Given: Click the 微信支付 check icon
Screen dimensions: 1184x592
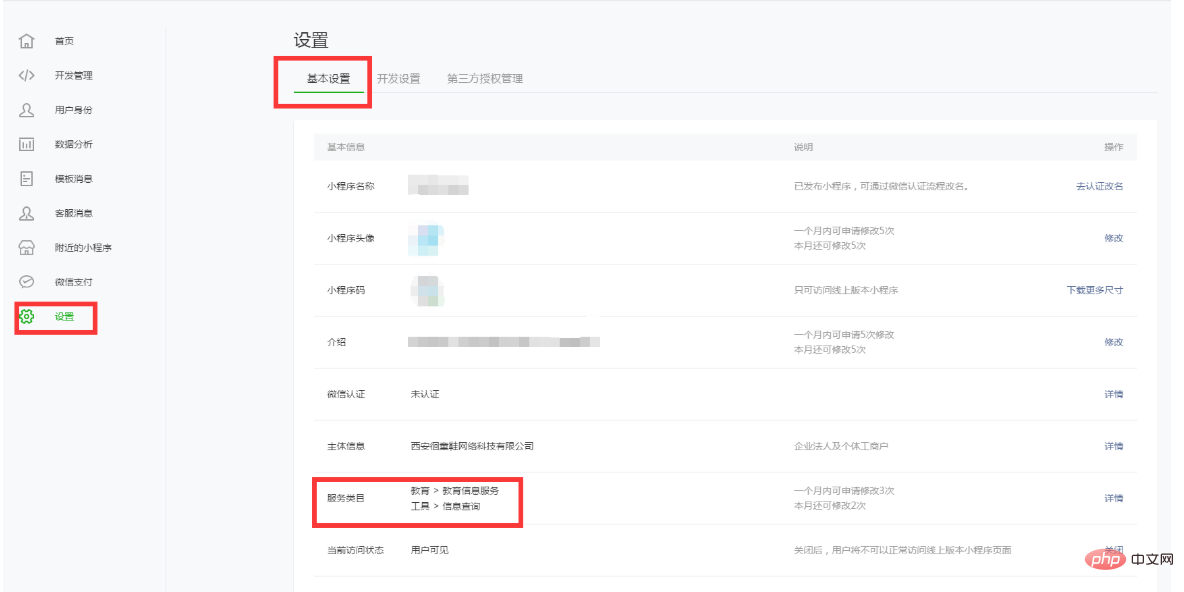Looking at the screenshot, I should [26, 282].
